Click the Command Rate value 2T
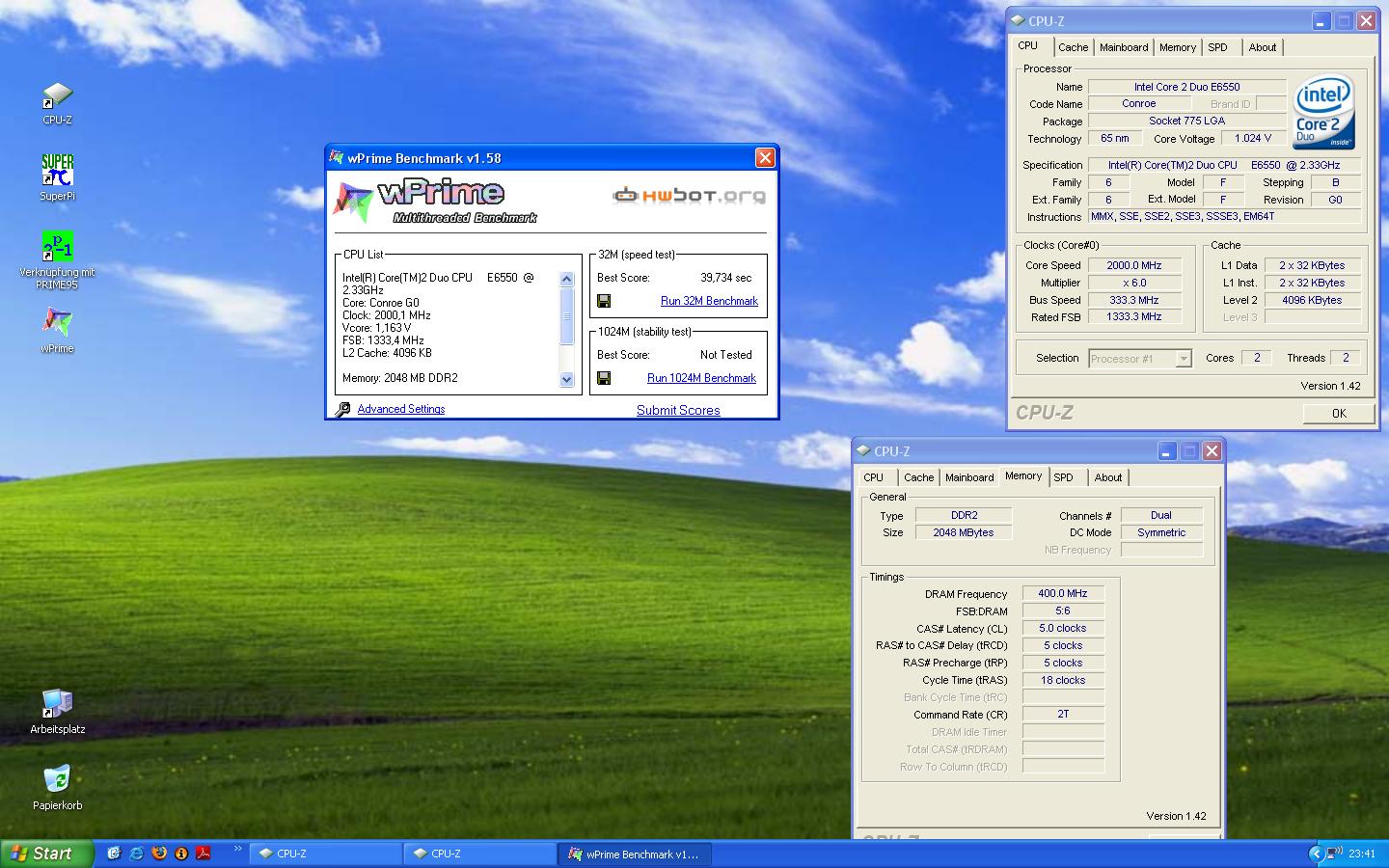 [1063, 714]
